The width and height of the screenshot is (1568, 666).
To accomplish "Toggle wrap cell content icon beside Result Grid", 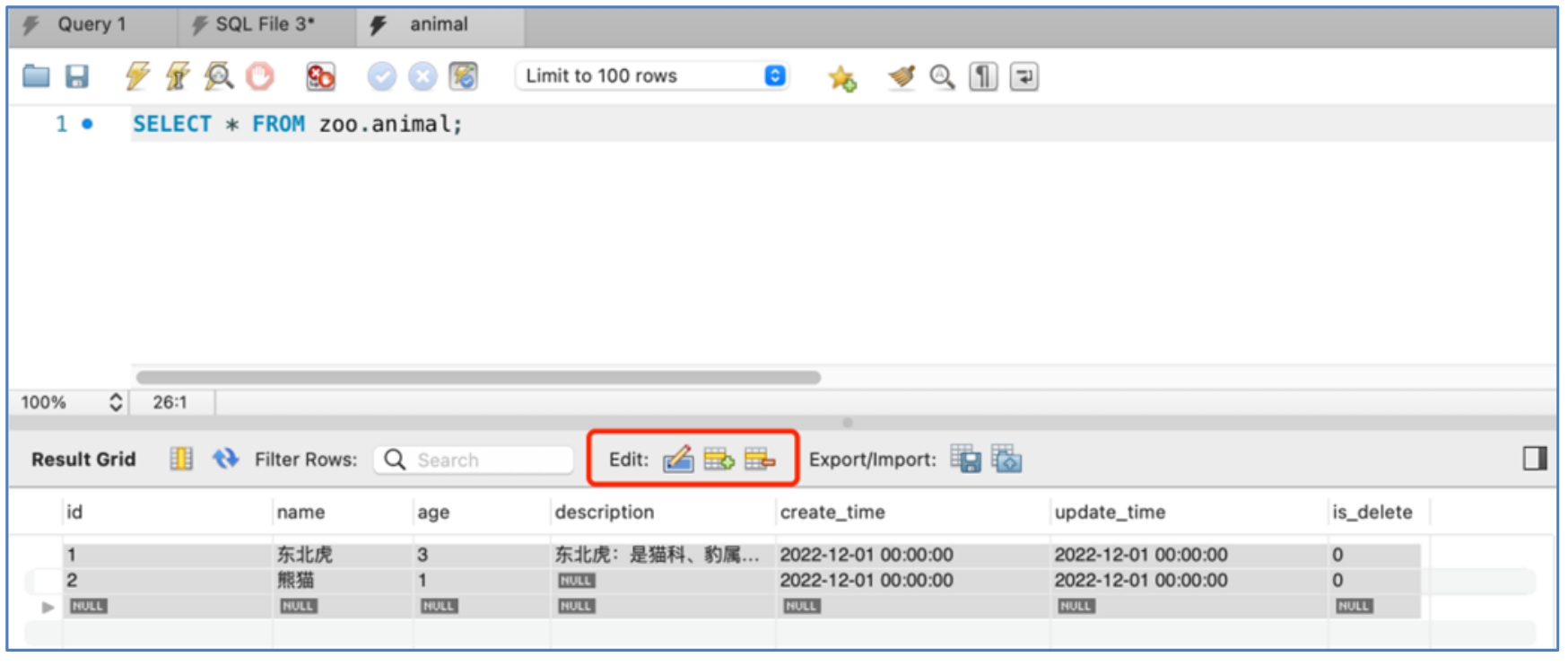I will (181, 460).
